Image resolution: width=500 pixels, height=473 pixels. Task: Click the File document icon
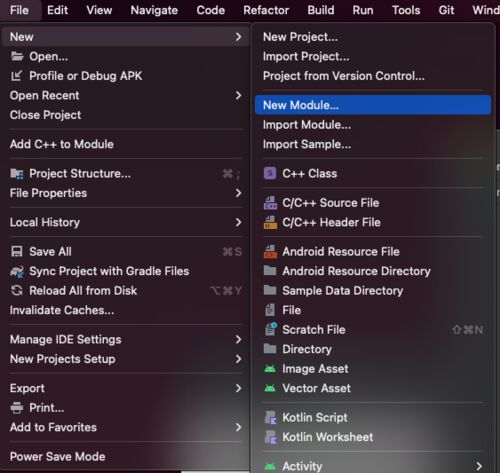(270, 310)
